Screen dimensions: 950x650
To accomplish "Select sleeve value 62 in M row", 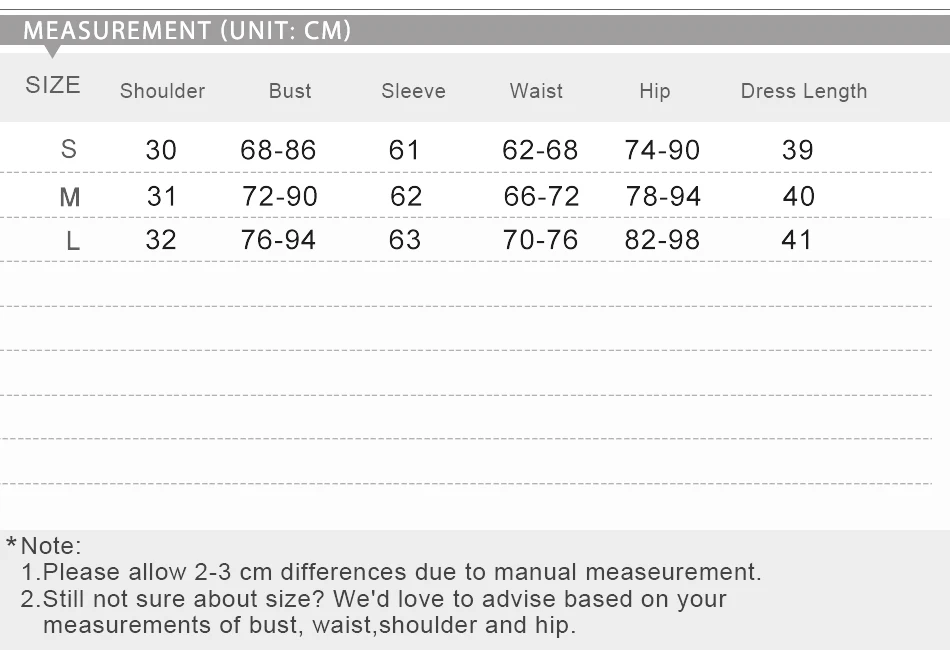I will (406, 196).
